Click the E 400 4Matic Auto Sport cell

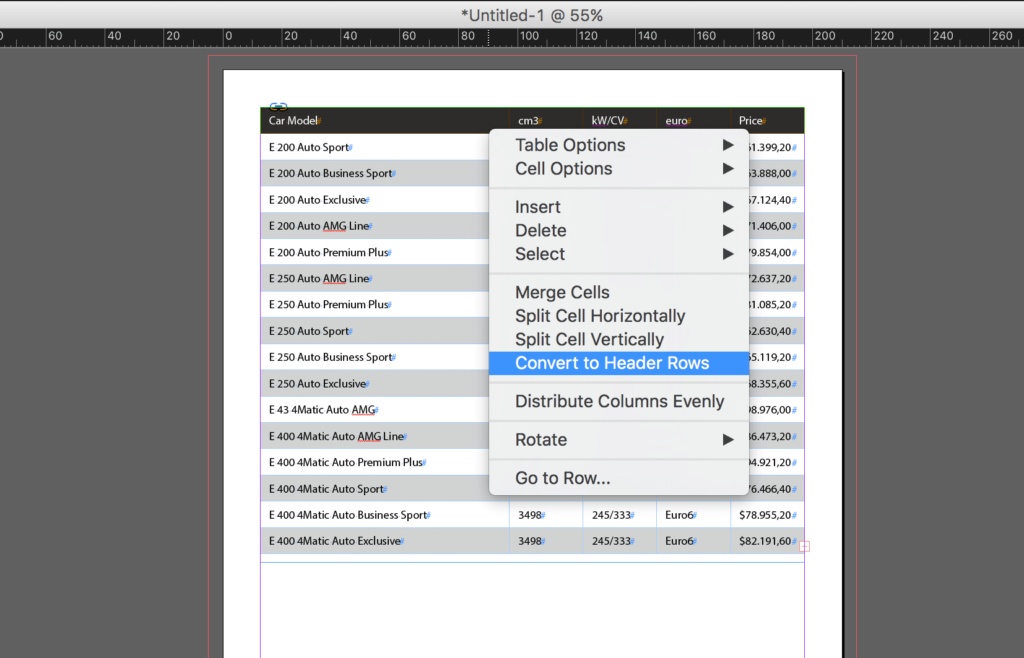[x=375, y=489]
